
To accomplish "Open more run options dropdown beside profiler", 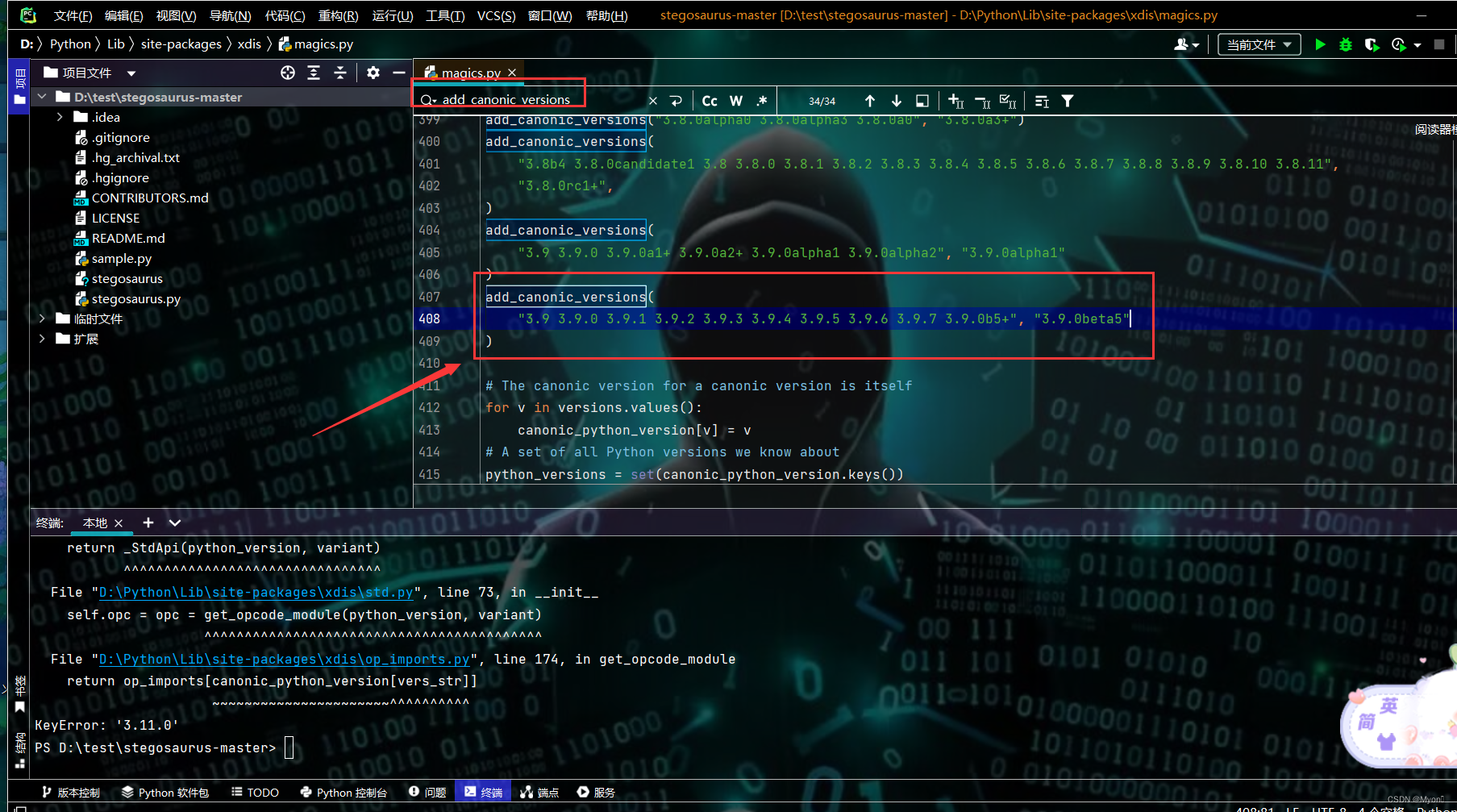I will point(1417,45).
